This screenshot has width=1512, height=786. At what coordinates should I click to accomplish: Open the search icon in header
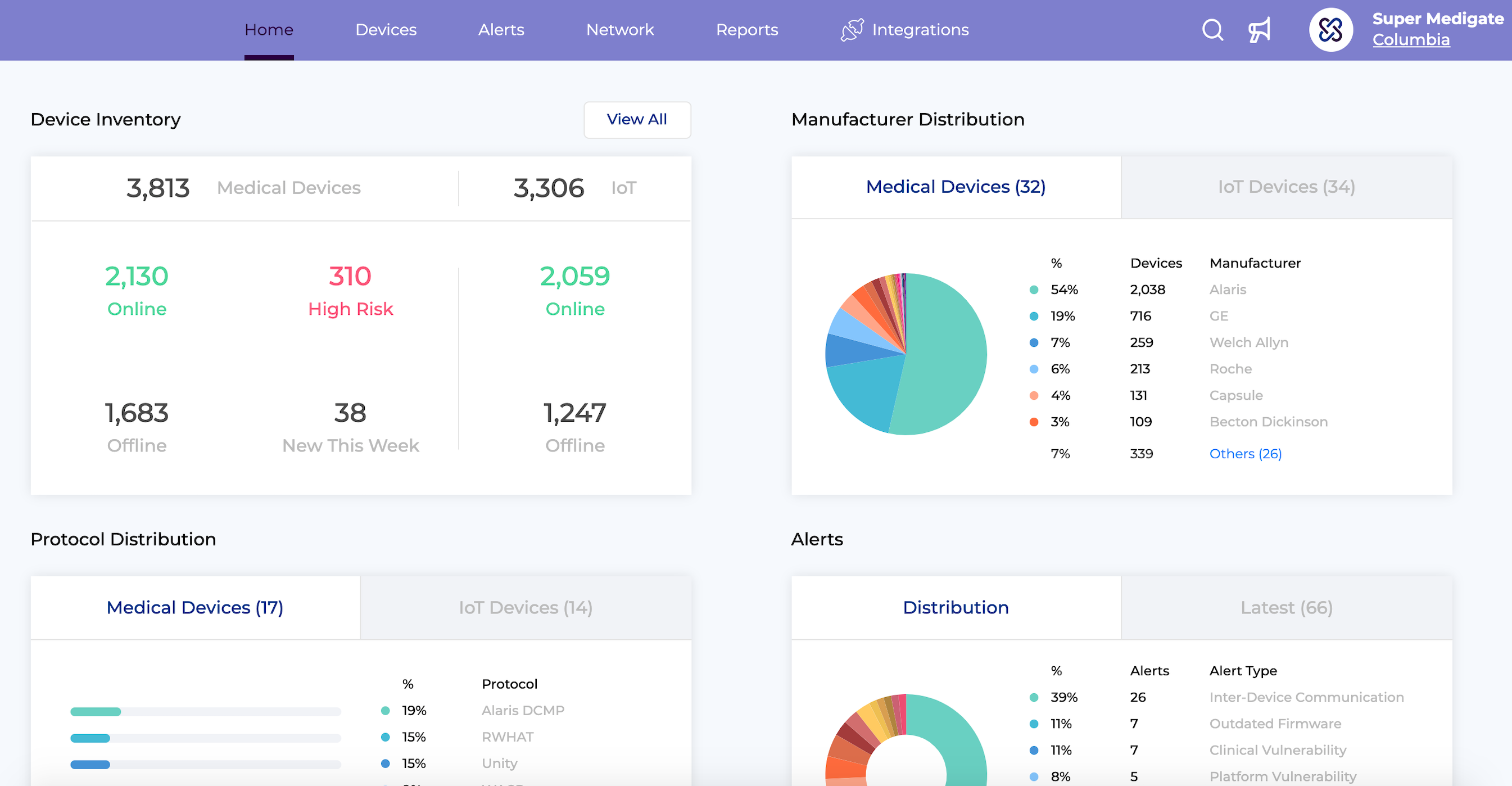[x=1212, y=29]
